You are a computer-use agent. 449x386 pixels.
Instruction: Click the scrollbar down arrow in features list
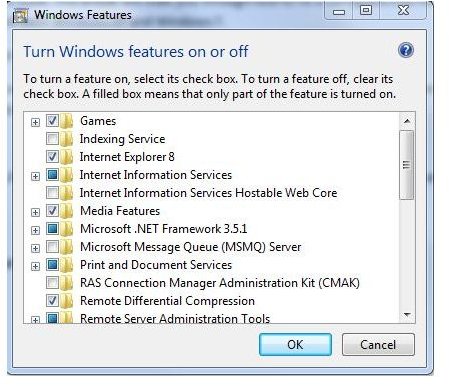tap(407, 314)
